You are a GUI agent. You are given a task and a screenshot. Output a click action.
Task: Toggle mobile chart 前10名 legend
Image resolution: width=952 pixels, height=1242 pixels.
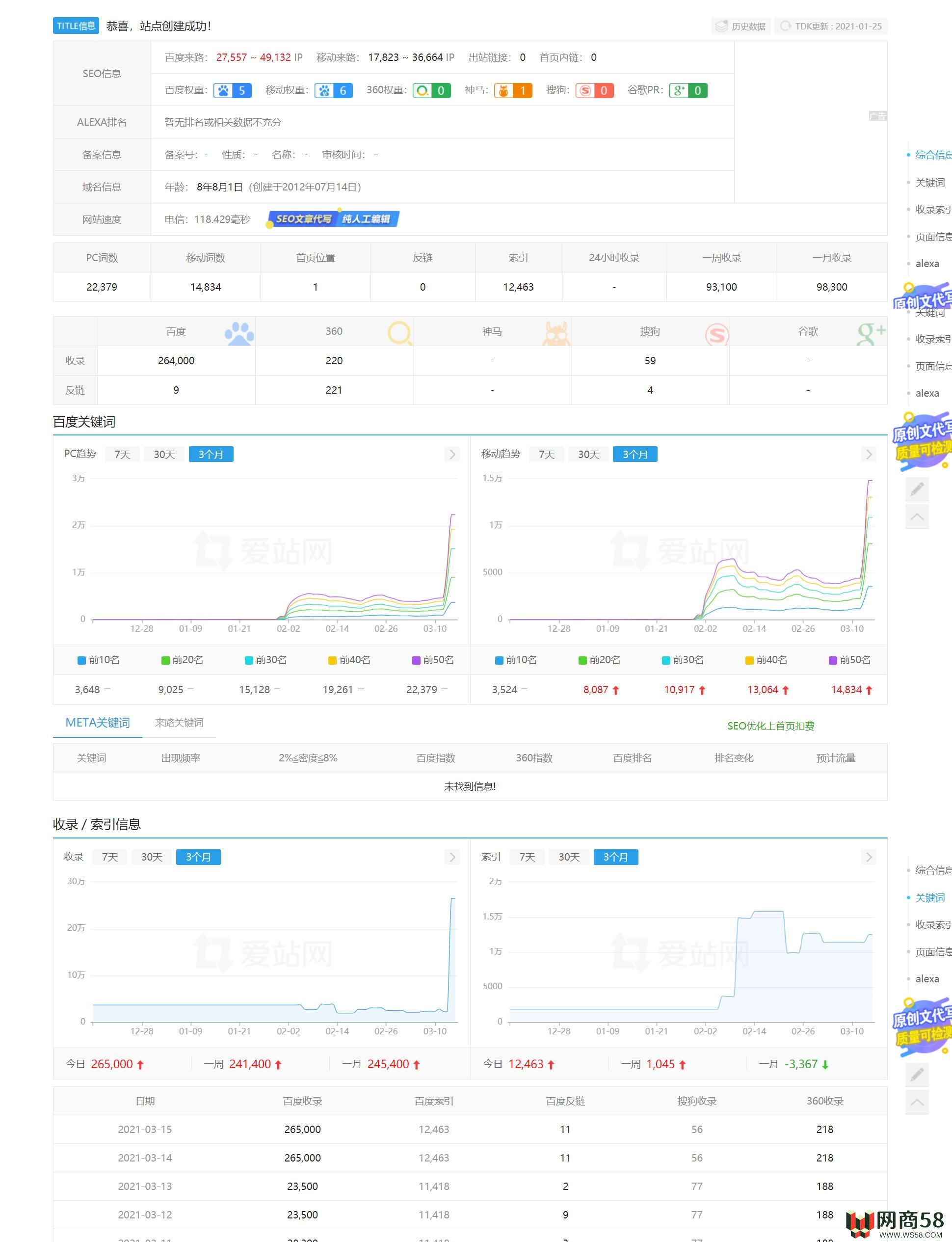pyautogui.click(x=516, y=660)
